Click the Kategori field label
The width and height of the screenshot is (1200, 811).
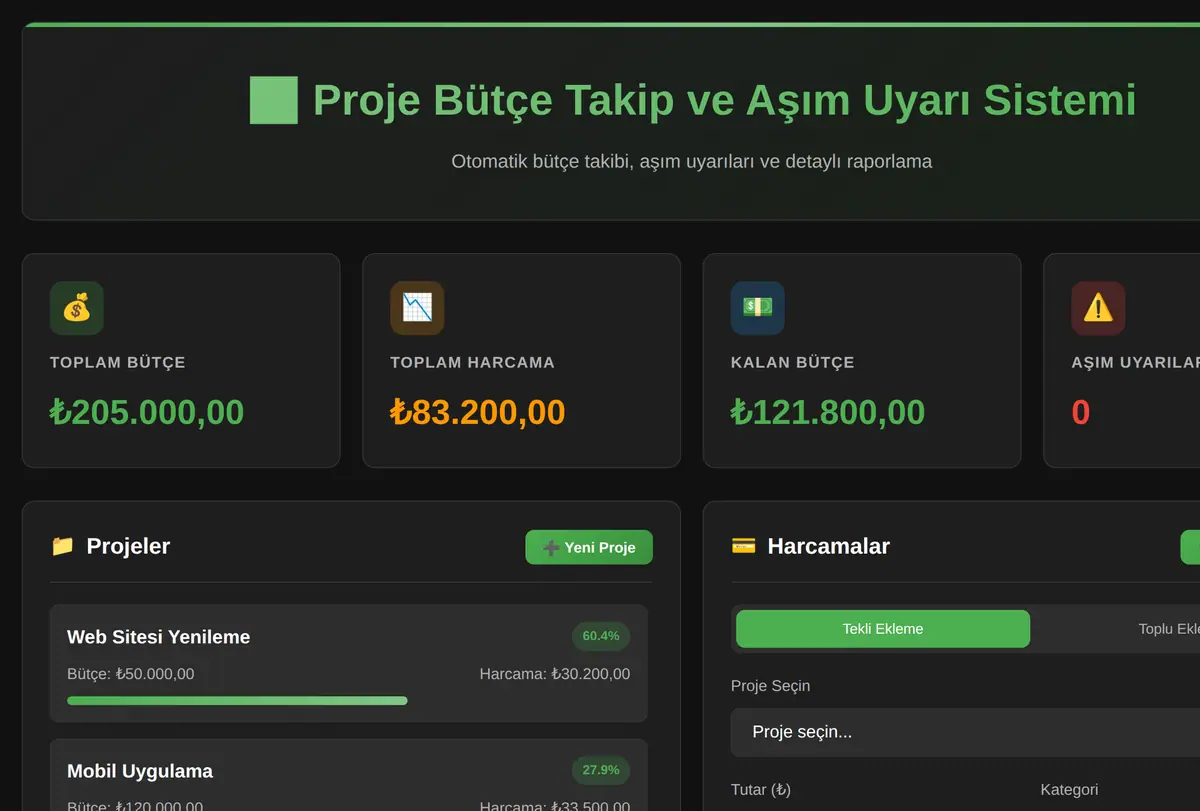tap(1069, 790)
